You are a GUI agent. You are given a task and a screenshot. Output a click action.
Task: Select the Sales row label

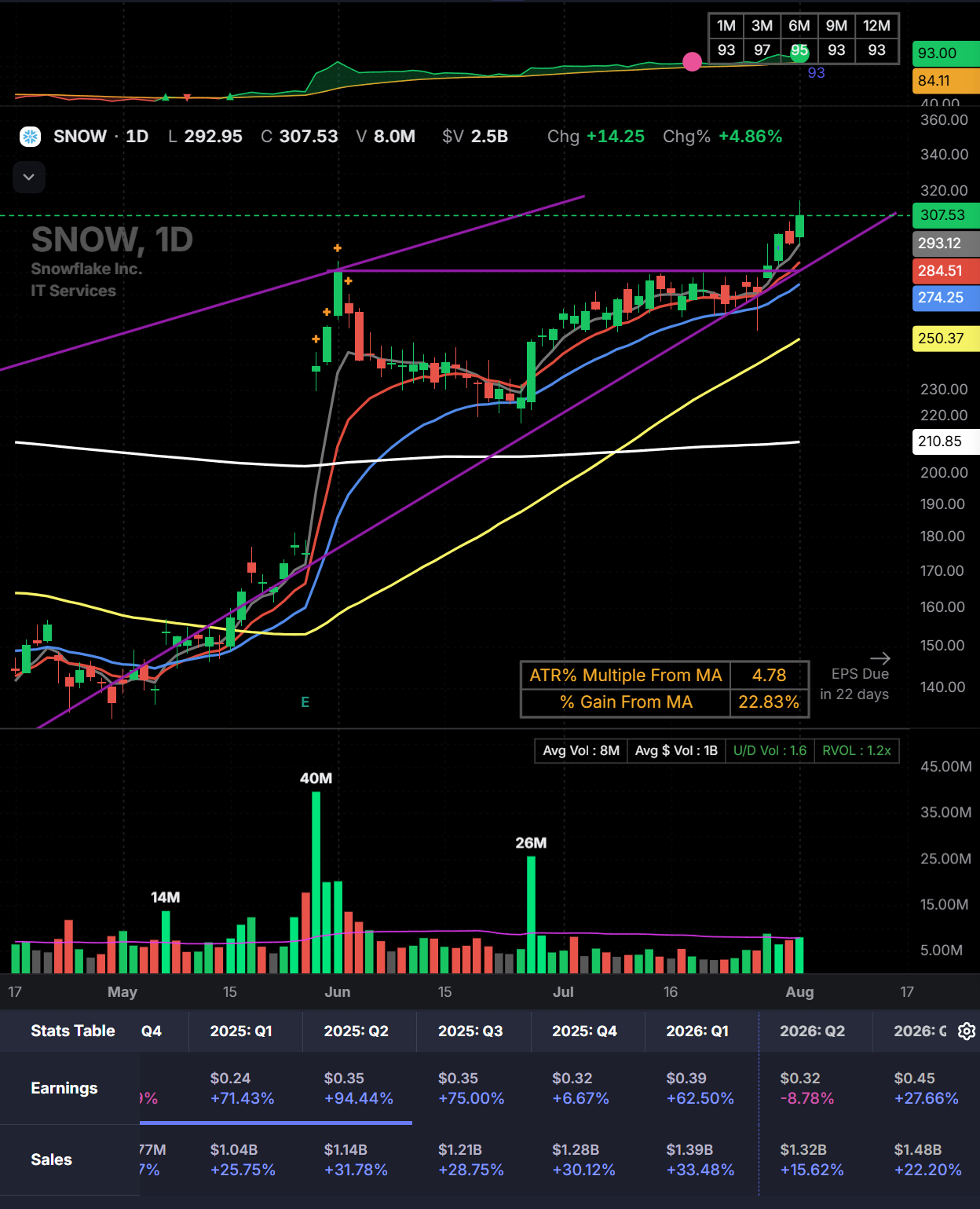click(51, 1160)
